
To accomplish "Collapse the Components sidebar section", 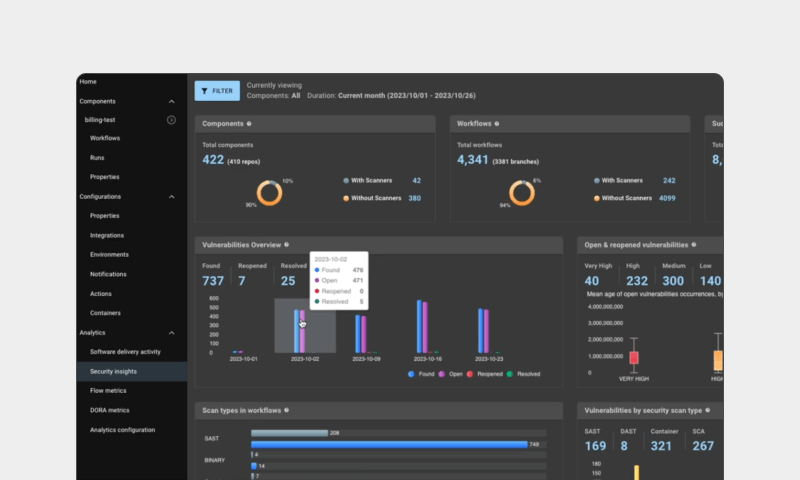I will (x=171, y=102).
